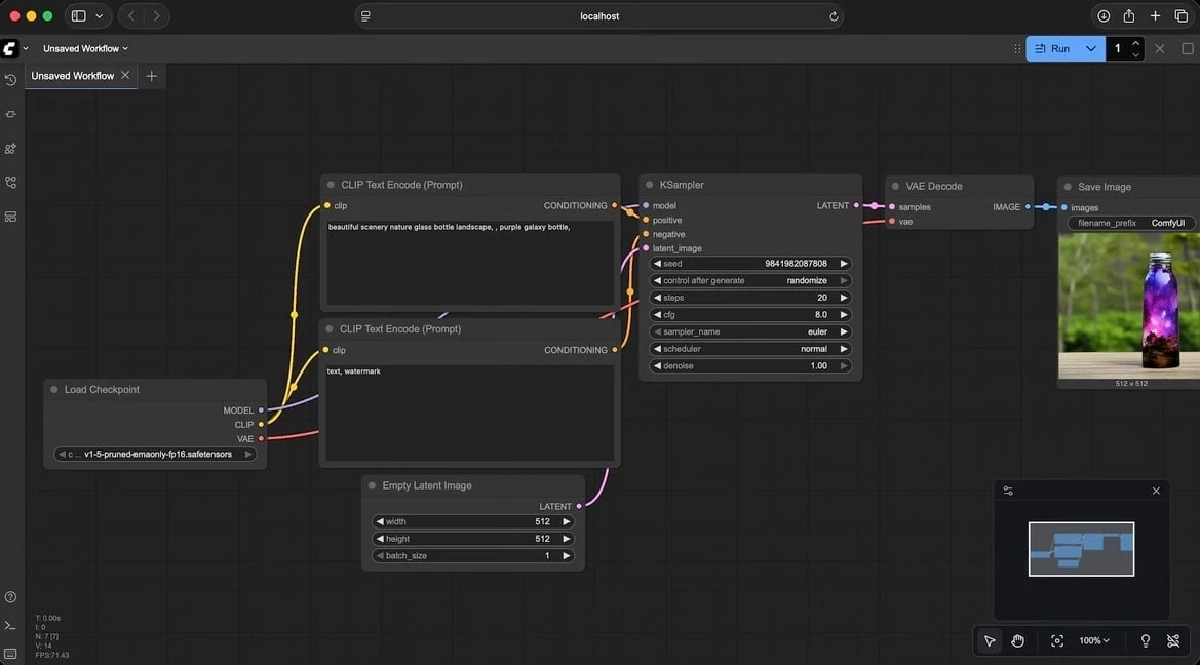
Task: Open the queue history sidebar icon
Action: (x=10, y=80)
